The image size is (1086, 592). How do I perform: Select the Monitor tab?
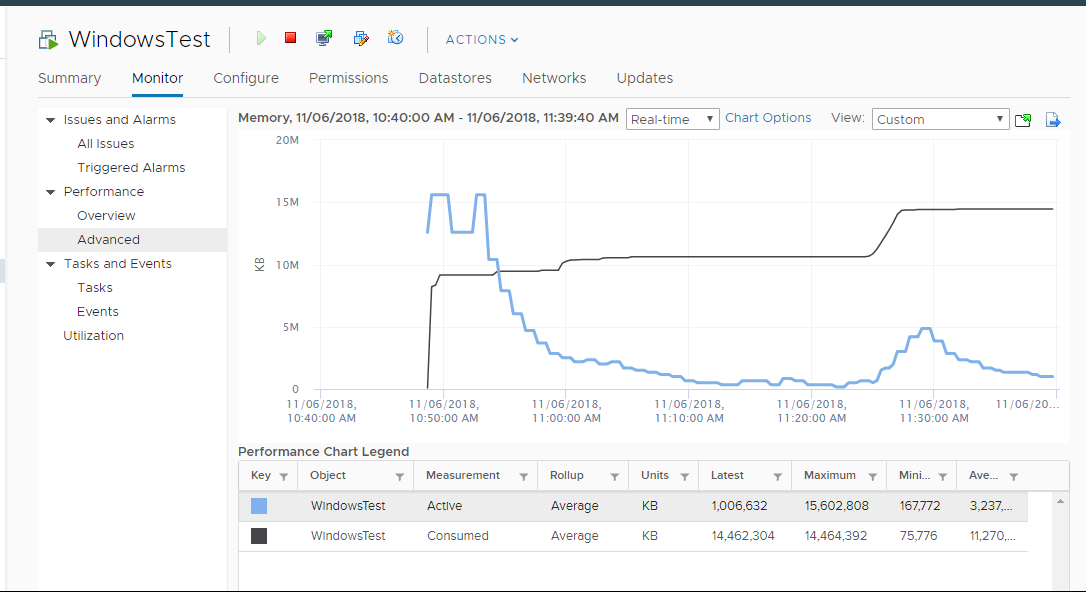tap(158, 78)
